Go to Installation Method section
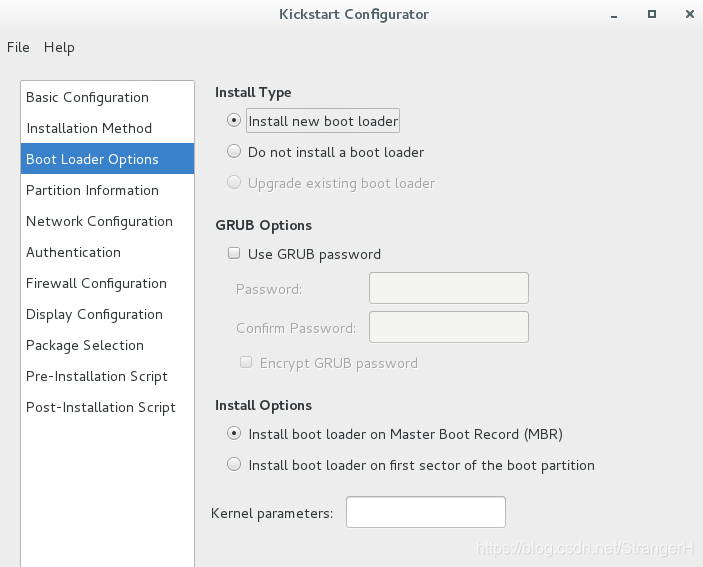This screenshot has width=703, height=567. pyautogui.click(x=107, y=128)
